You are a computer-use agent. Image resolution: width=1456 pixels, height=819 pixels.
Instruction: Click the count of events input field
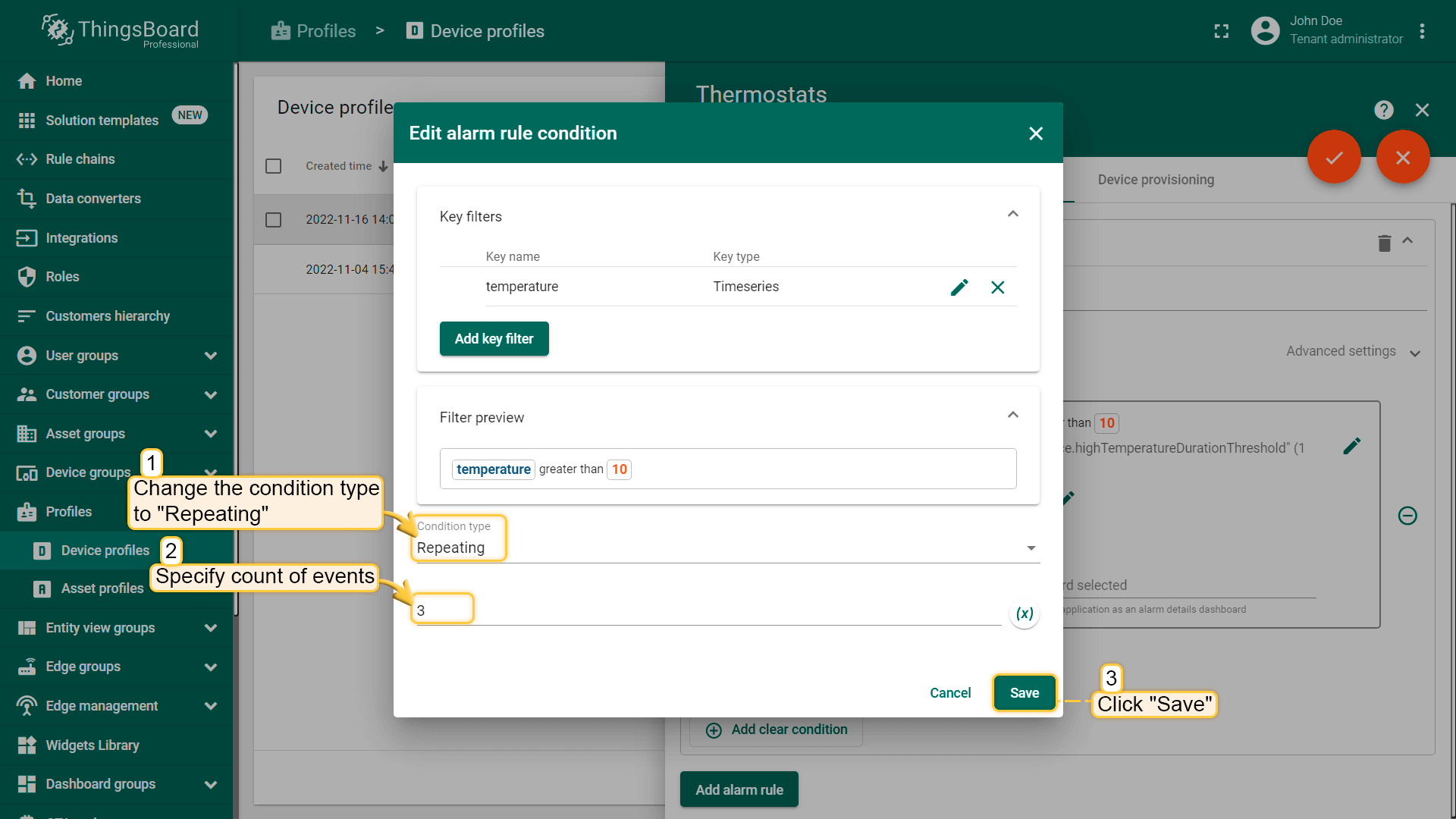coord(708,610)
